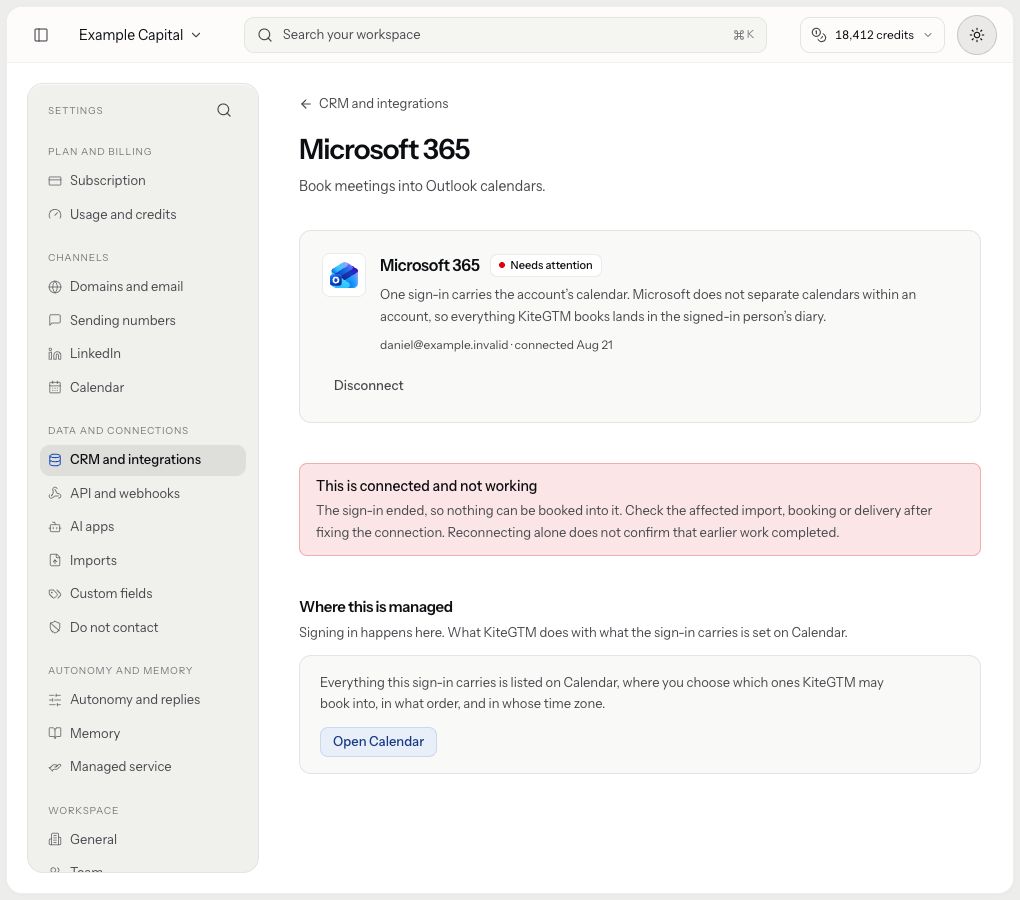This screenshot has width=1020, height=900.
Task: Go back to CRM and integrations
Action: (x=374, y=104)
